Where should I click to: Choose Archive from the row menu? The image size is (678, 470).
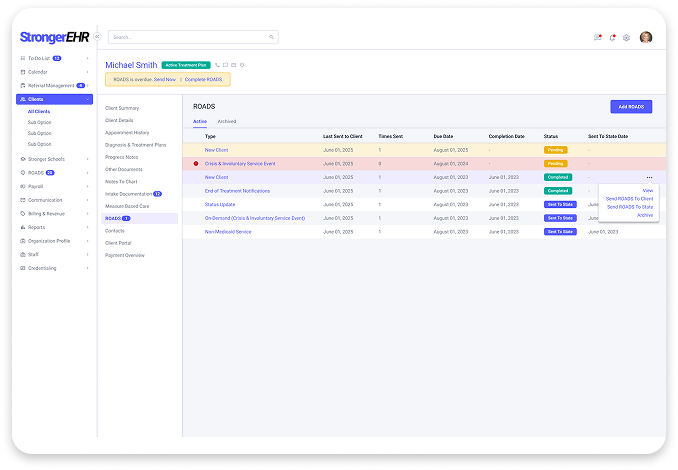pyautogui.click(x=645, y=214)
